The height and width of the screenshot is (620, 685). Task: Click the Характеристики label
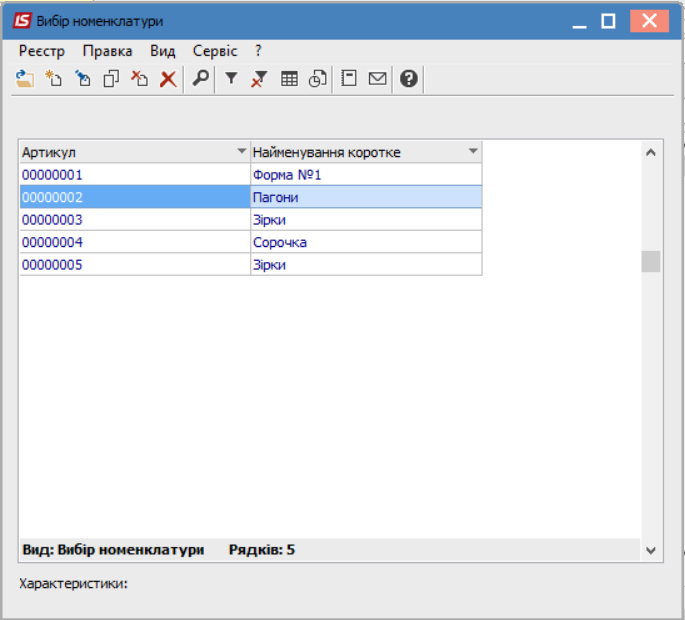click(x=73, y=584)
